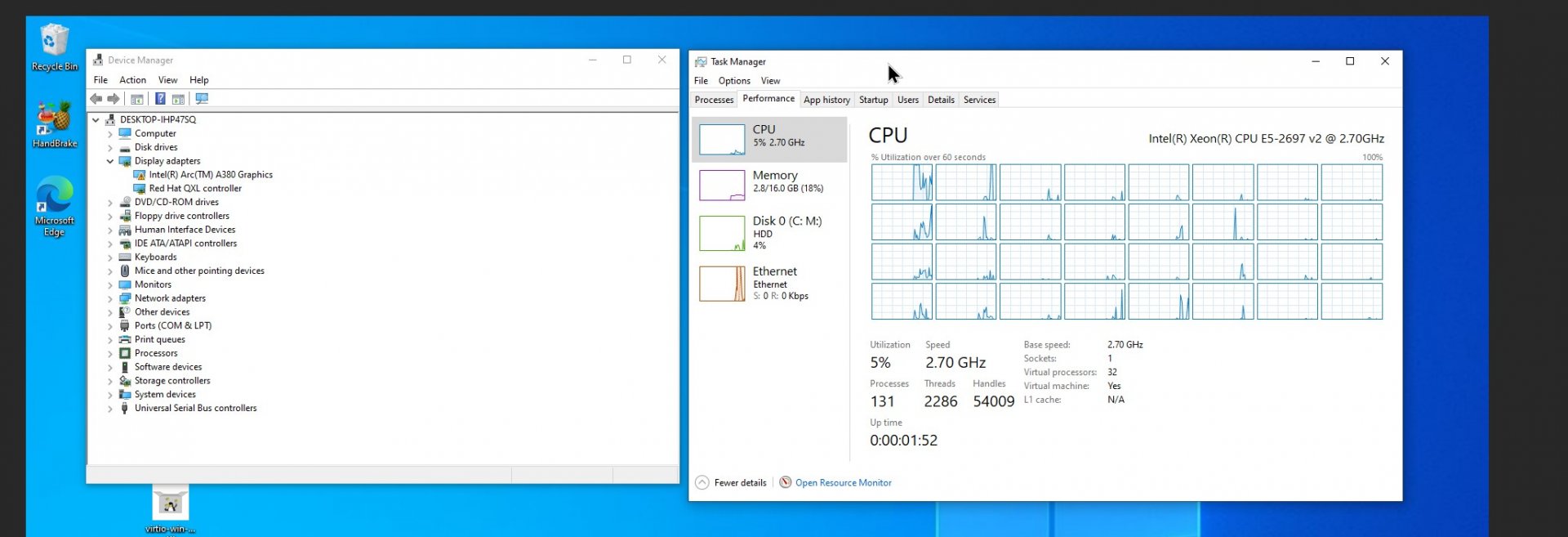1568x537 pixels.
Task: Select Disk 0 (C: M:) performance entry
Action: [x=769, y=233]
